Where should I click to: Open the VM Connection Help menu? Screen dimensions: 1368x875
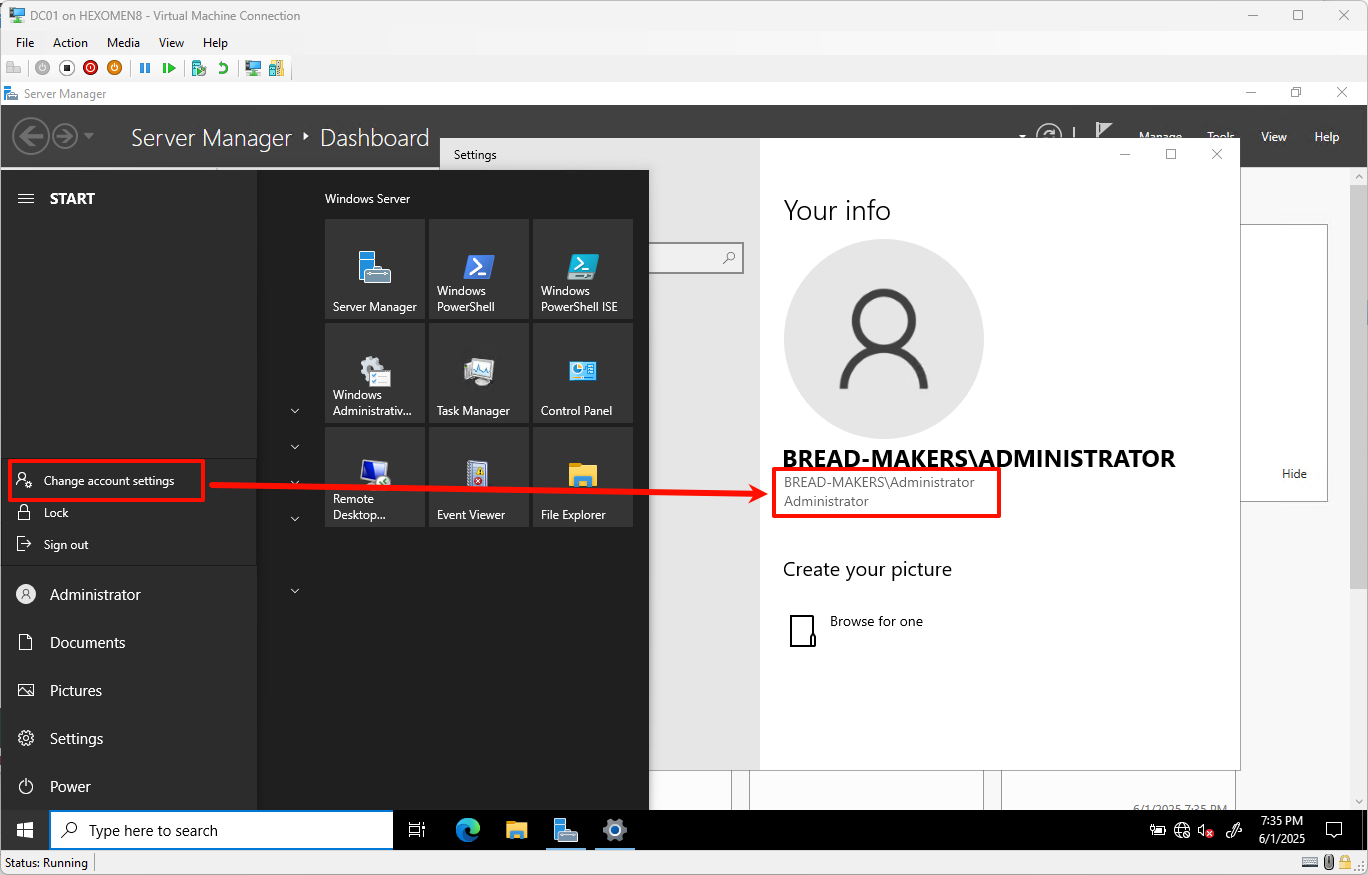[x=215, y=43]
